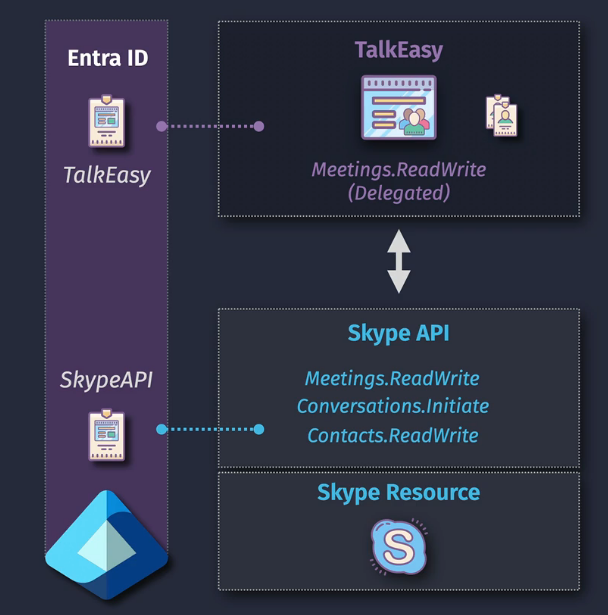Click the purple 'TalkEasy' box title

(x=399, y=50)
